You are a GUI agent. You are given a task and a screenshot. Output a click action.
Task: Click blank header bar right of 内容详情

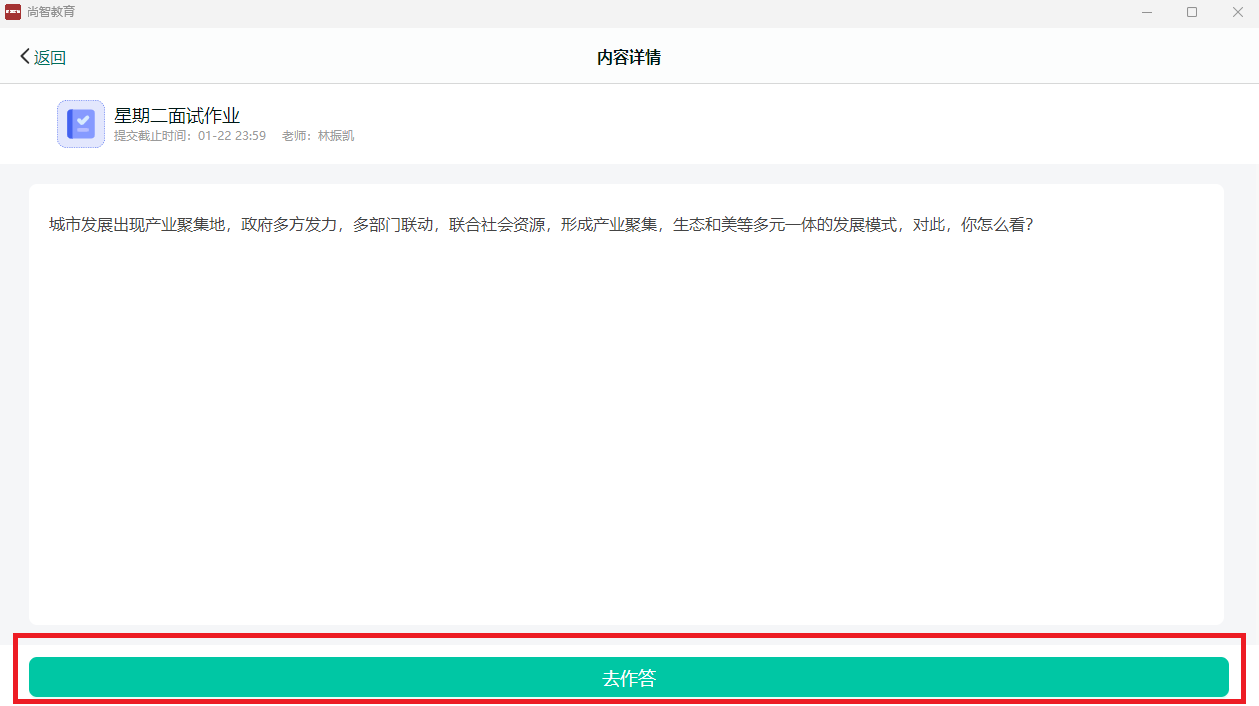coord(950,58)
